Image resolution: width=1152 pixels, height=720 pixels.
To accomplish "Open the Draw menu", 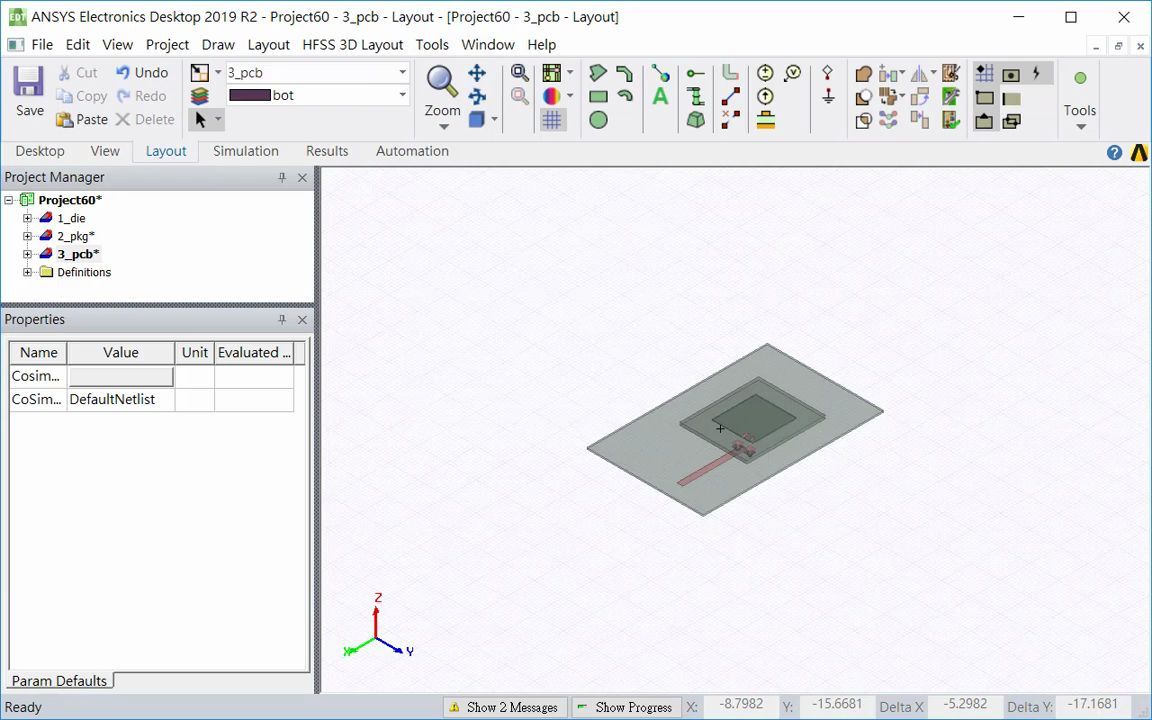I will tap(218, 45).
